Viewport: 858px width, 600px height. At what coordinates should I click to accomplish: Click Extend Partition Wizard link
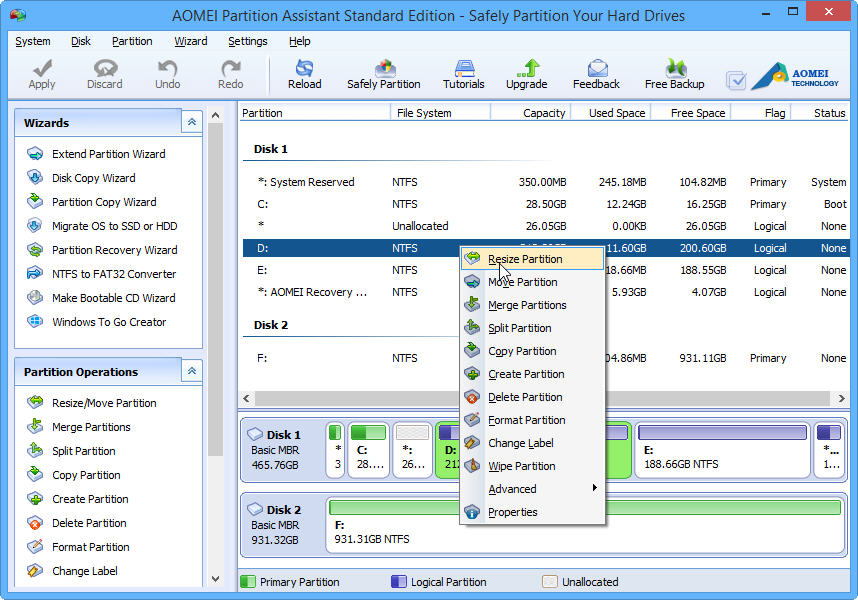pos(108,154)
